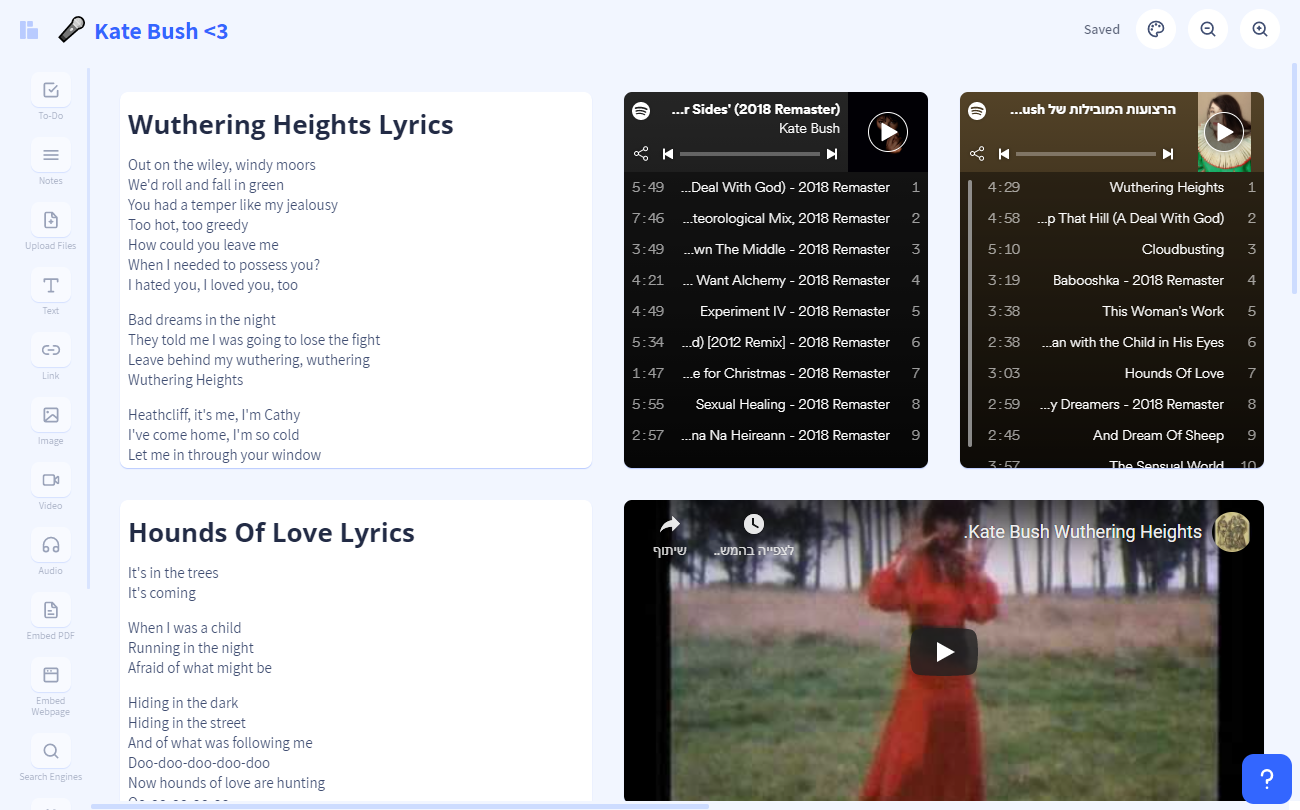1300x810 pixels.
Task: Open the "...r Sides' (2018 Remaster)" album title link
Action: tap(756, 109)
